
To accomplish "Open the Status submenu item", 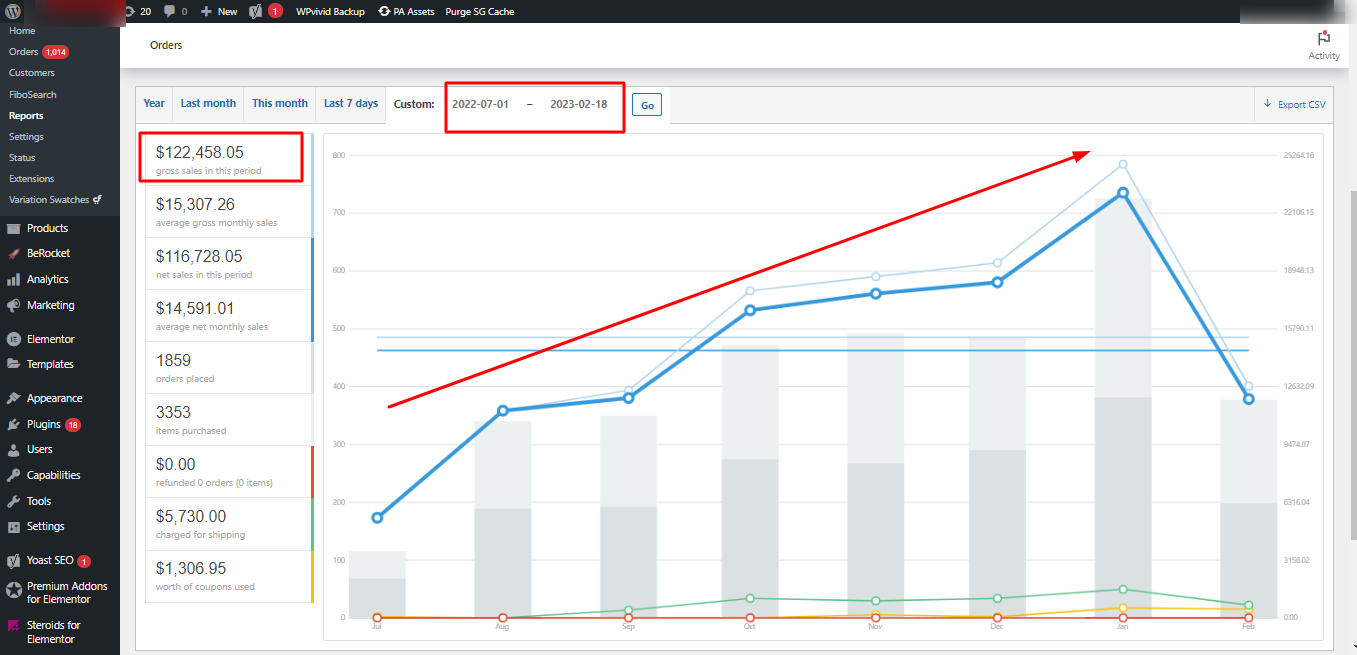I will point(22,158).
